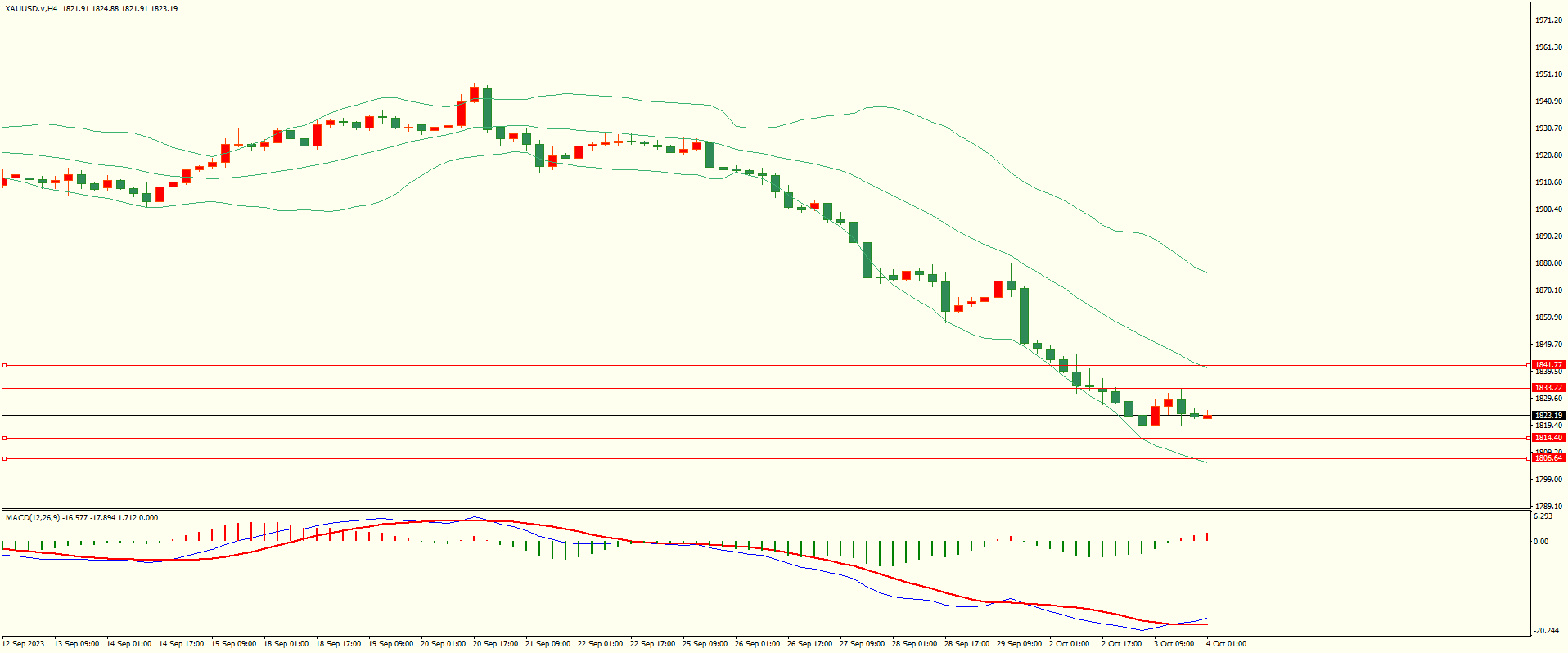Click the 1859.90 price axis label
This screenshot has width=1568, height=653.
tap(1548, 317)
